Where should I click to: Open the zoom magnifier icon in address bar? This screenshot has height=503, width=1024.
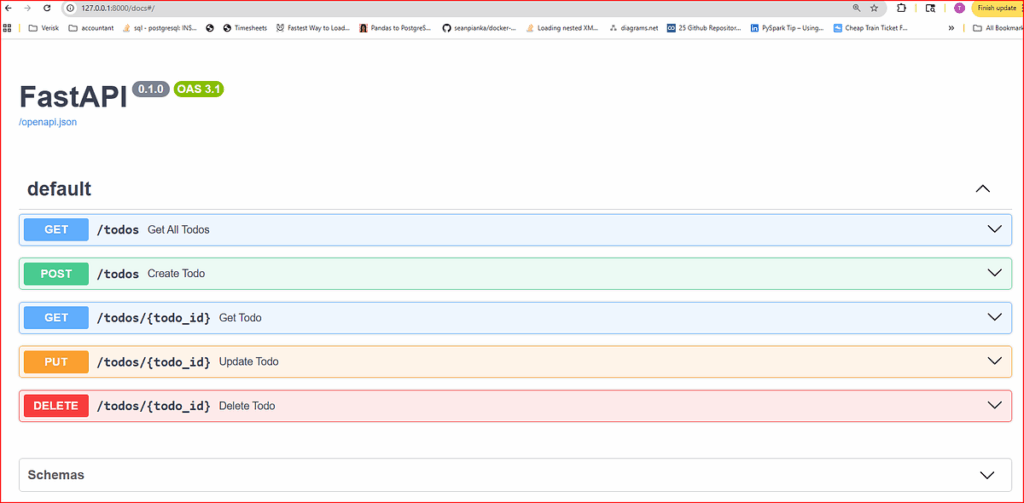(x=857, y=8)
